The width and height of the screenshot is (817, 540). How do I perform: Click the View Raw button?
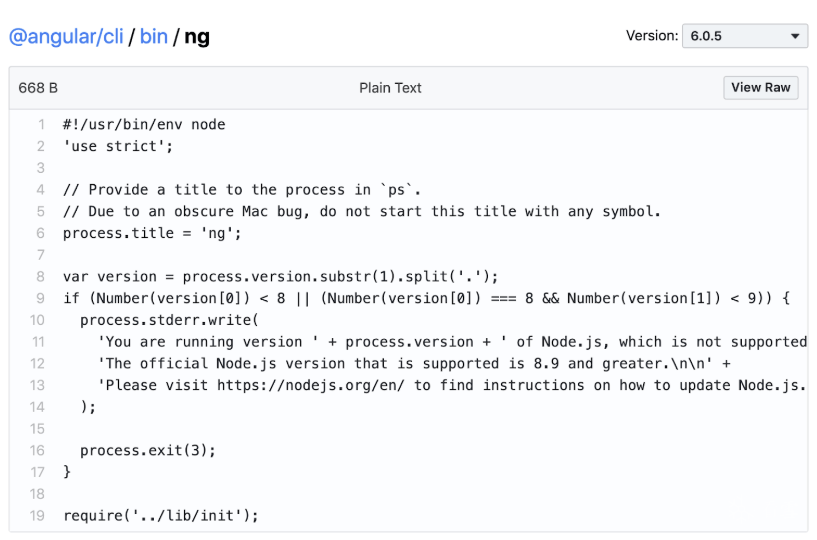click(x=760, y=88)
